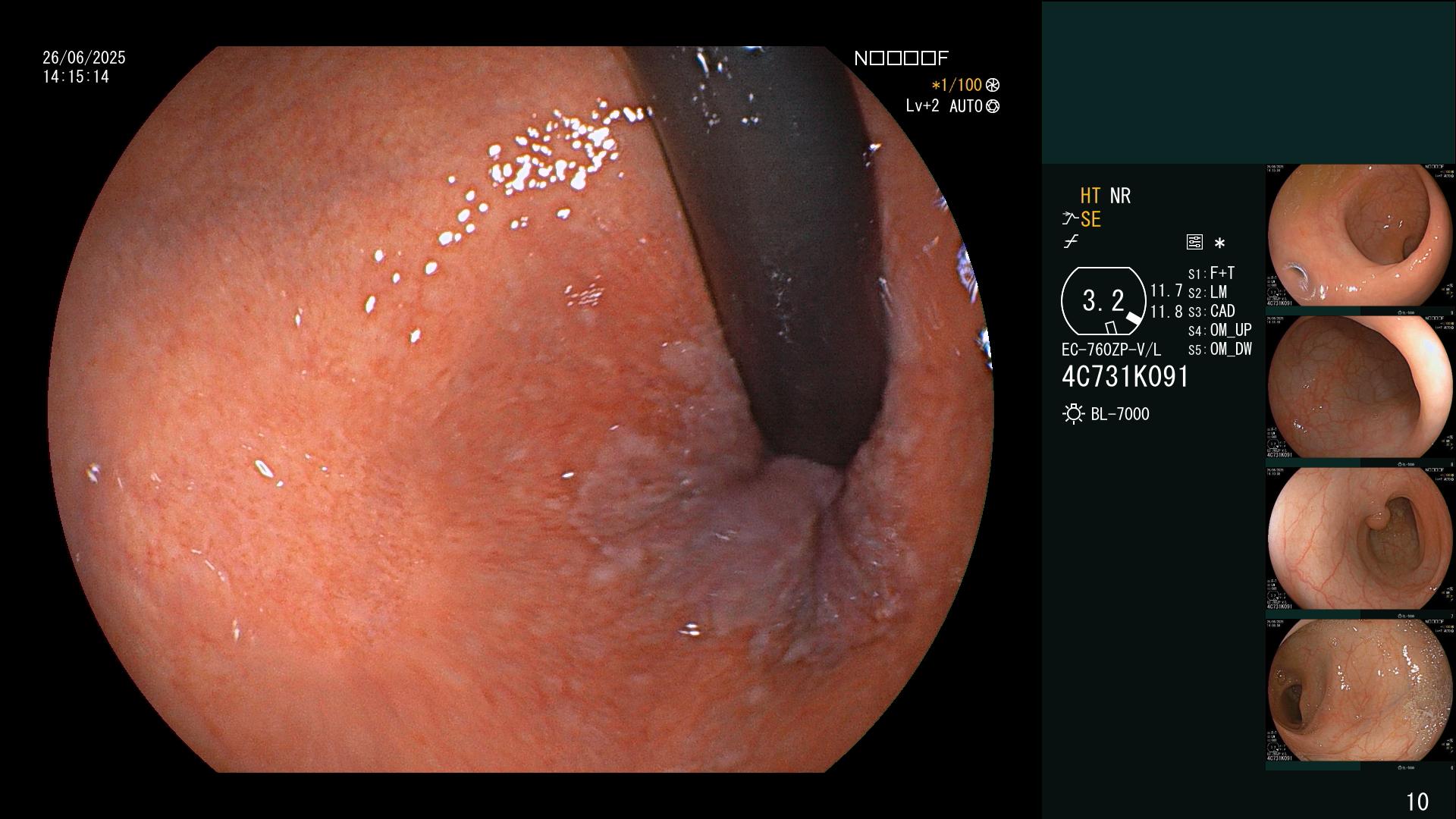Click the date 26/06/2025
Viewport: 1456px width, 819px height.
(x=84, y=58)
